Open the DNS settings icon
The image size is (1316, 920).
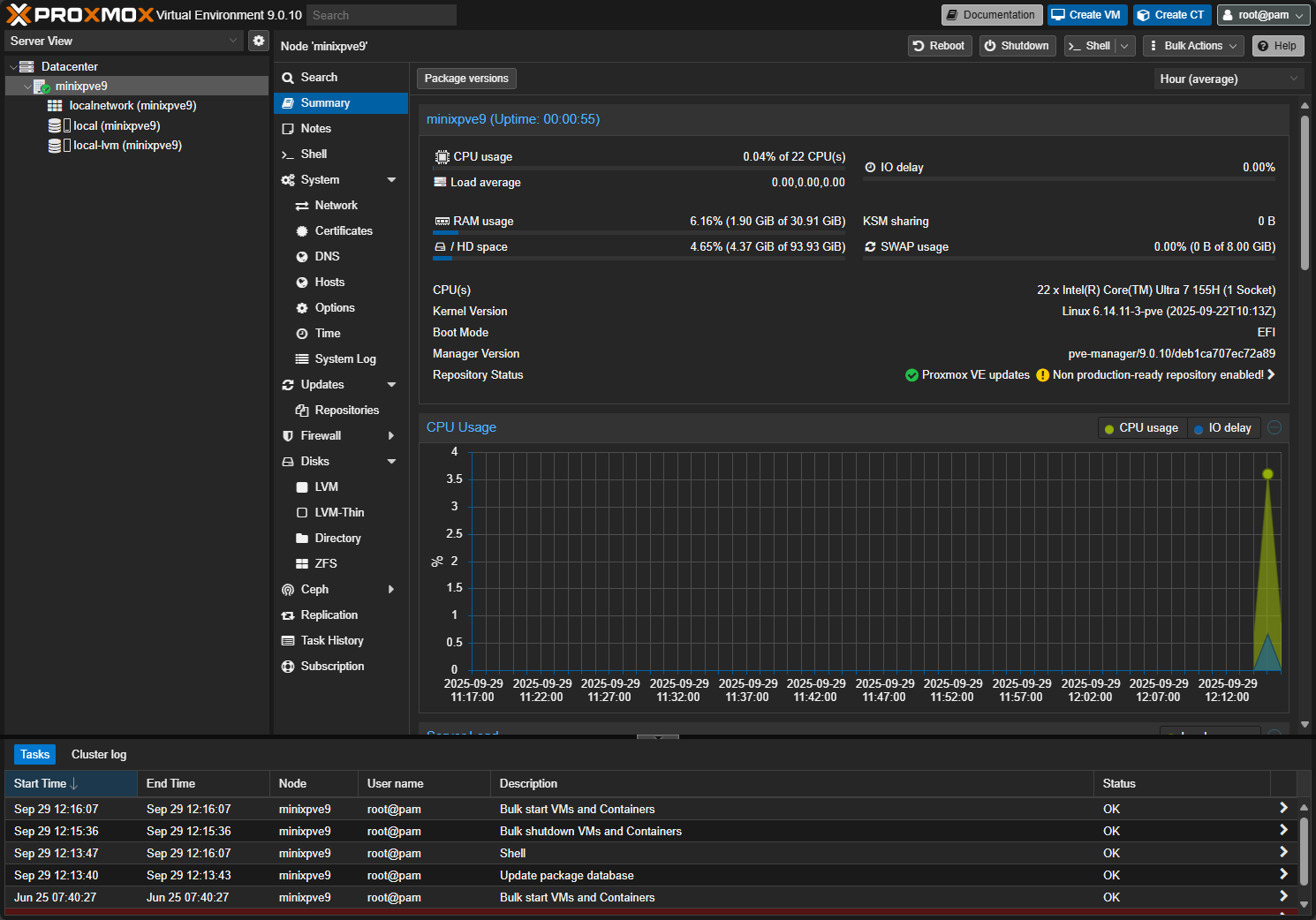click(304, 256)
